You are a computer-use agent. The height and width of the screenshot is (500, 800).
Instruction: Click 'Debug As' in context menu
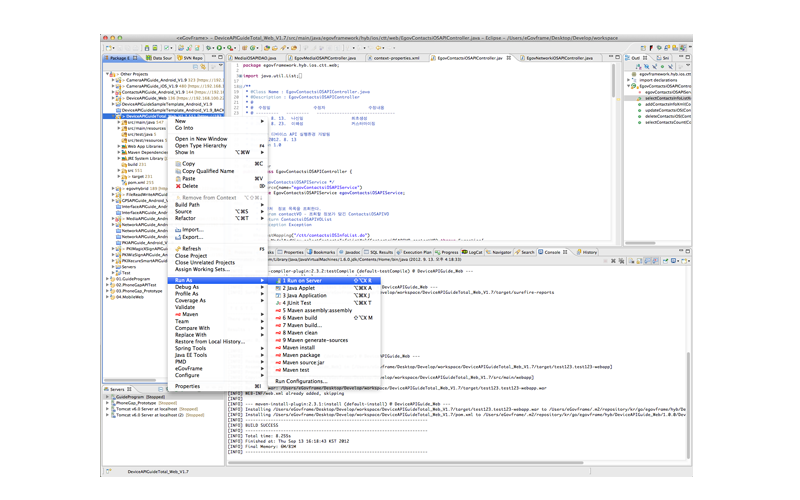pos(187,287)
